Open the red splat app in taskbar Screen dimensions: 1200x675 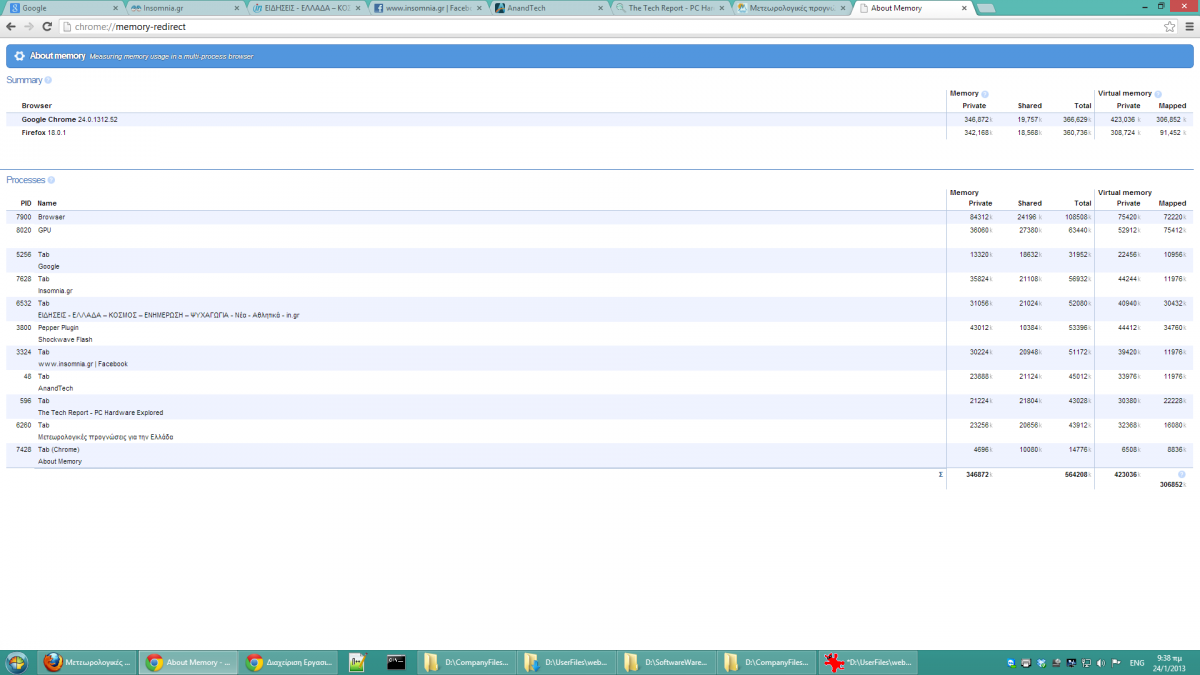[866, 662]
